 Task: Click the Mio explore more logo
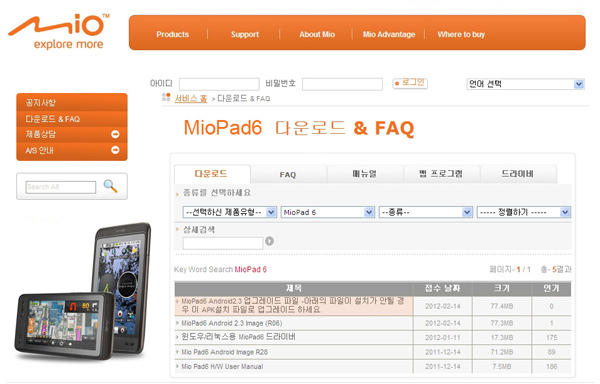(x=59, y=32)
